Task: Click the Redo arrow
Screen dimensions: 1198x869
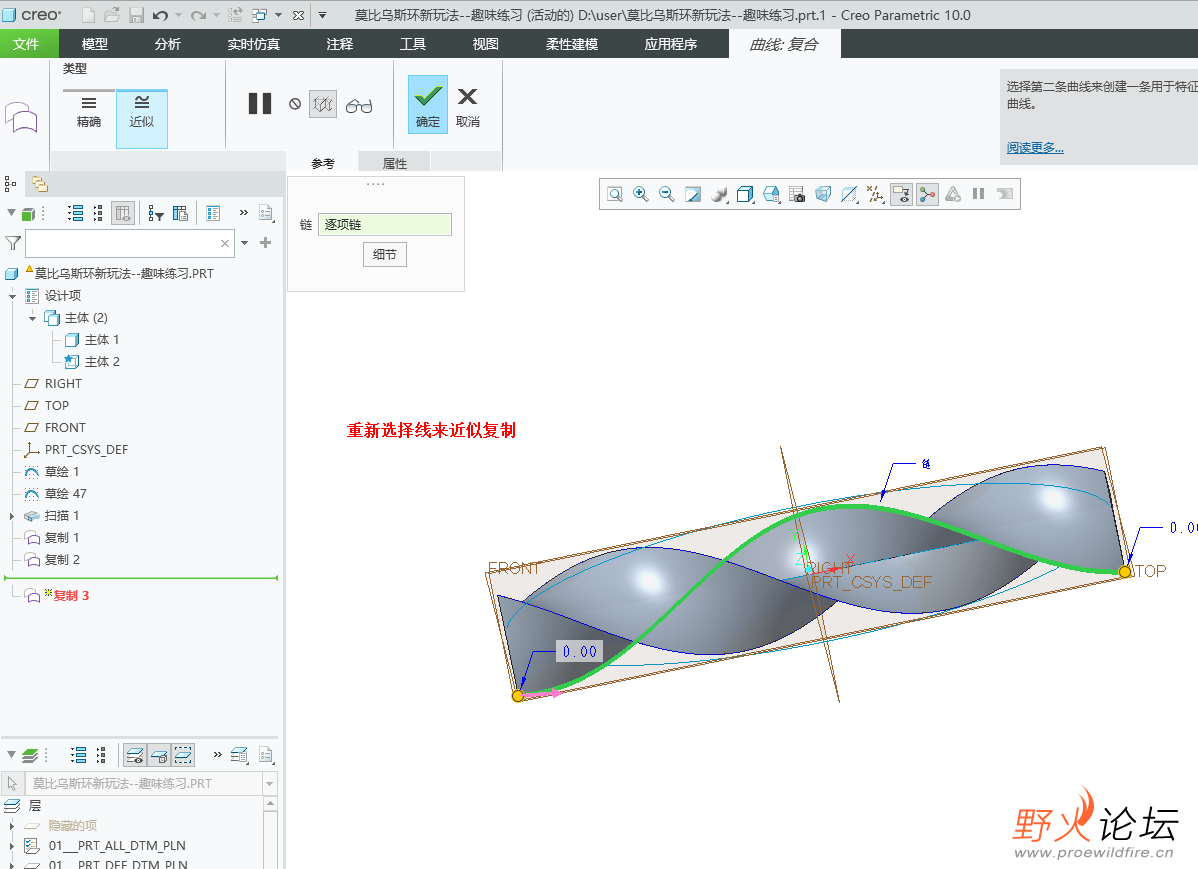Action: click(198, 15)
